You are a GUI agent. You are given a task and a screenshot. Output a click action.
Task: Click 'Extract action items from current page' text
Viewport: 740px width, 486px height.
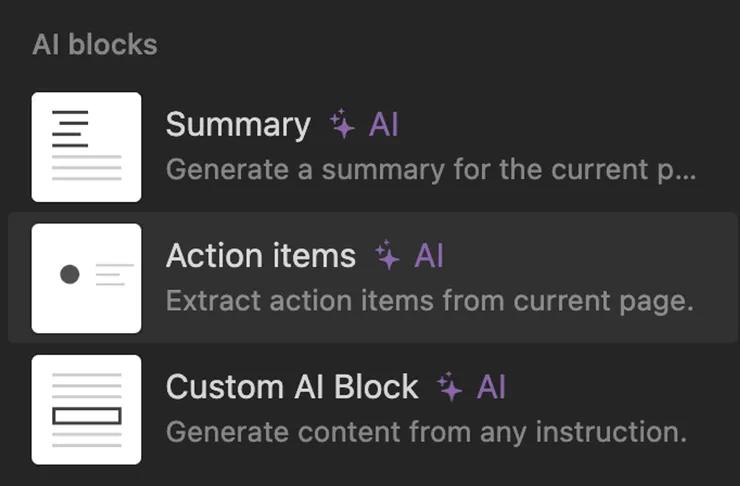click(x=429, y=301)
